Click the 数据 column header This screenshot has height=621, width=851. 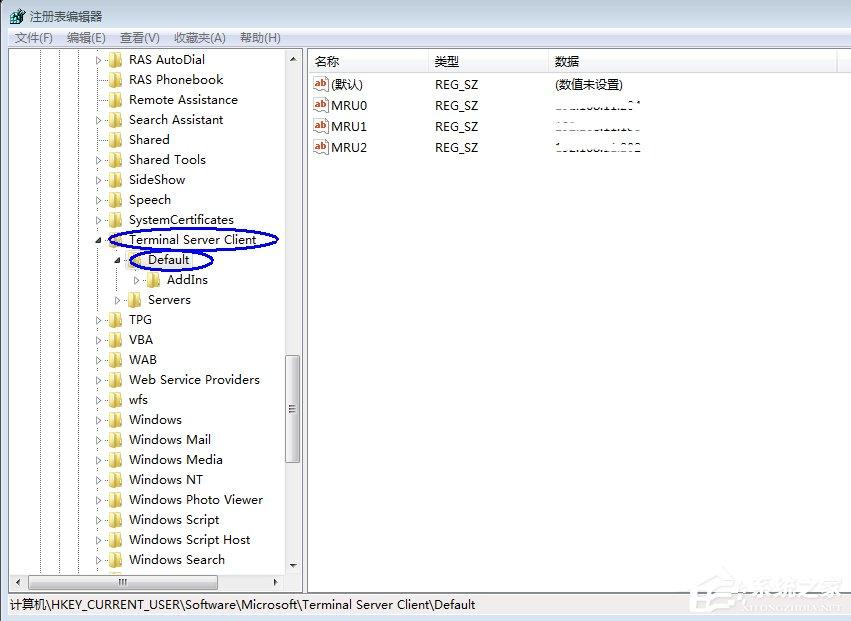click(693, 62)
